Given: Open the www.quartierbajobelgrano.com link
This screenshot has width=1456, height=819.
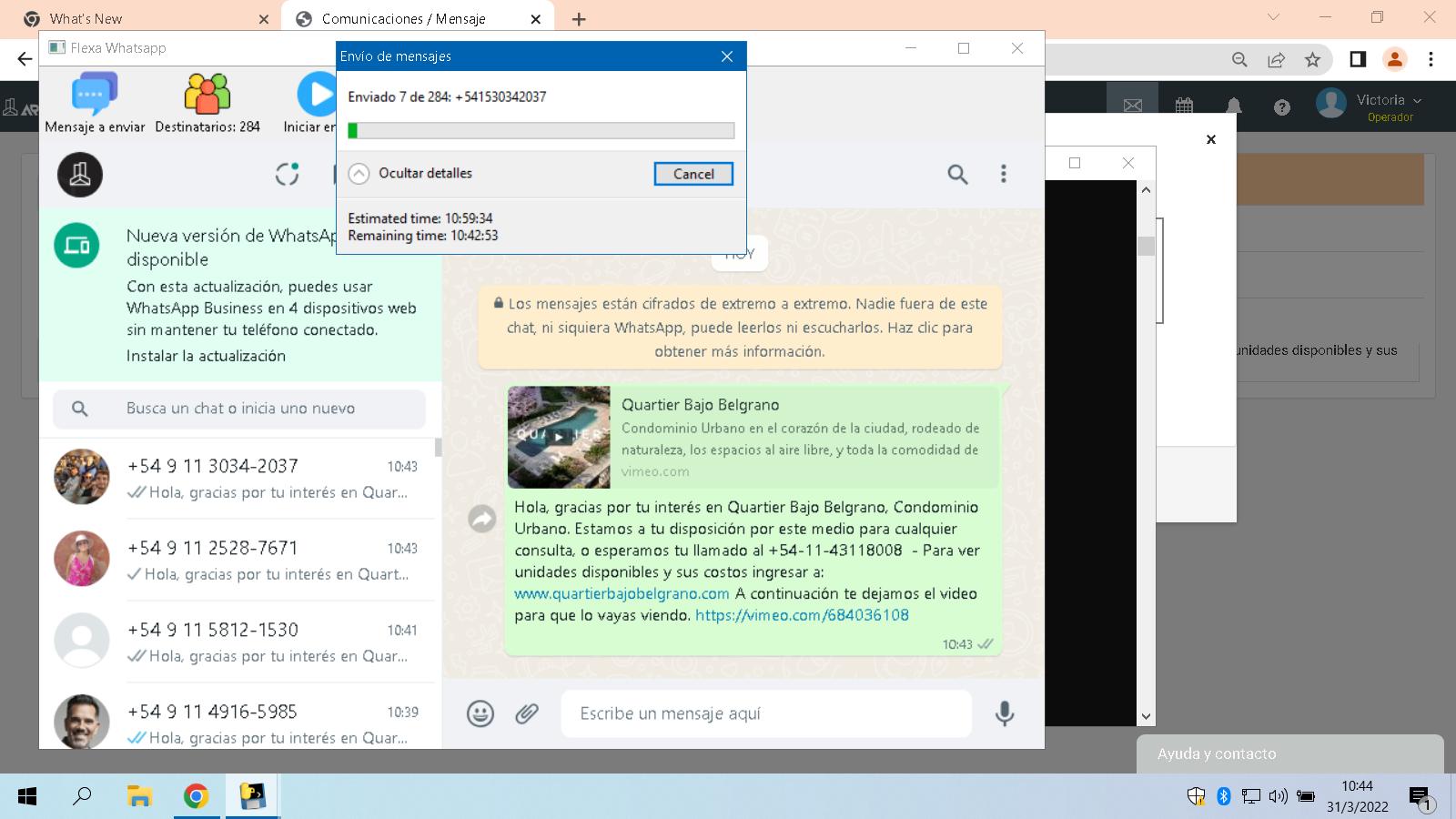Looking at the screenshot, I should point(622,593).
